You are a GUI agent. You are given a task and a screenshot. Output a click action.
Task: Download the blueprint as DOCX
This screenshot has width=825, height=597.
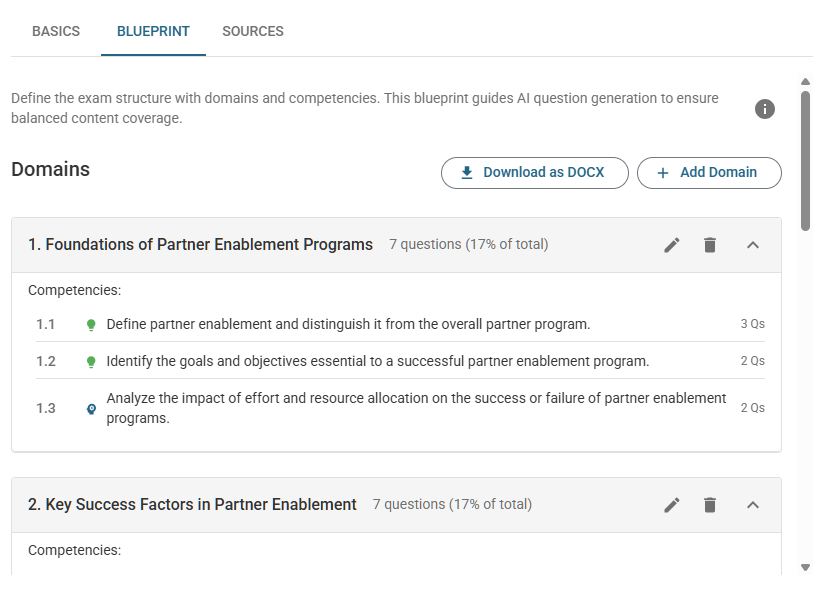click(535, 173)
